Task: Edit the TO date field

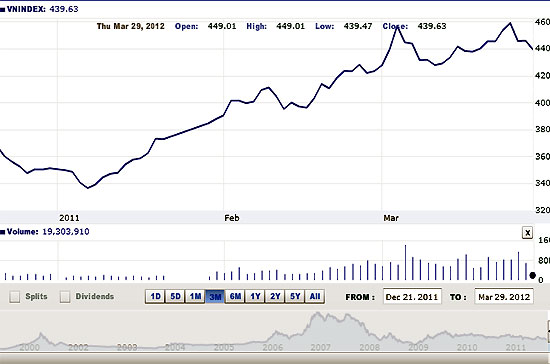Action: (504, 297)
